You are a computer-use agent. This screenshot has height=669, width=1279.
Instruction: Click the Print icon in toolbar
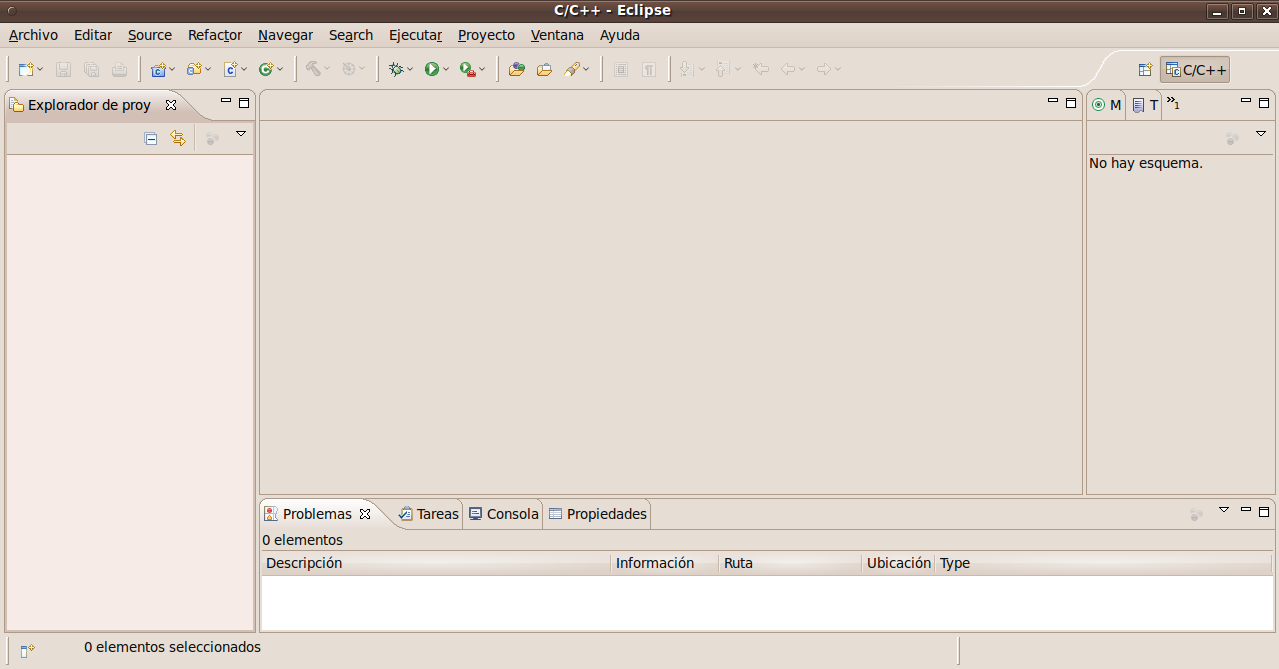(119, 70)
